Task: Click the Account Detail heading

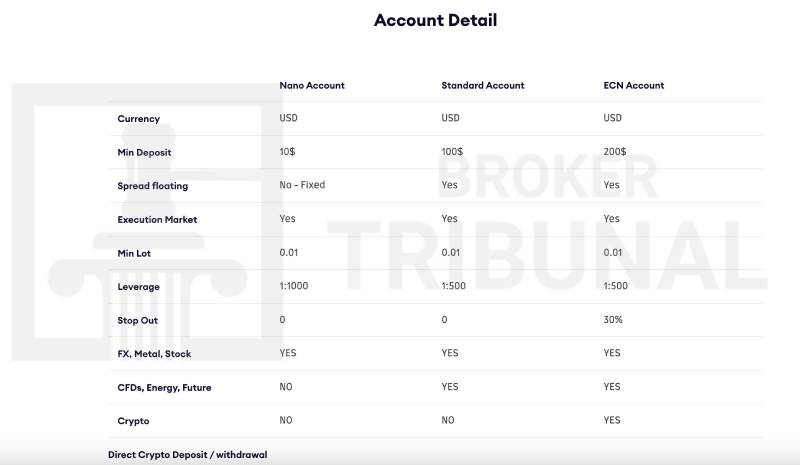Action: pos(435,20)
